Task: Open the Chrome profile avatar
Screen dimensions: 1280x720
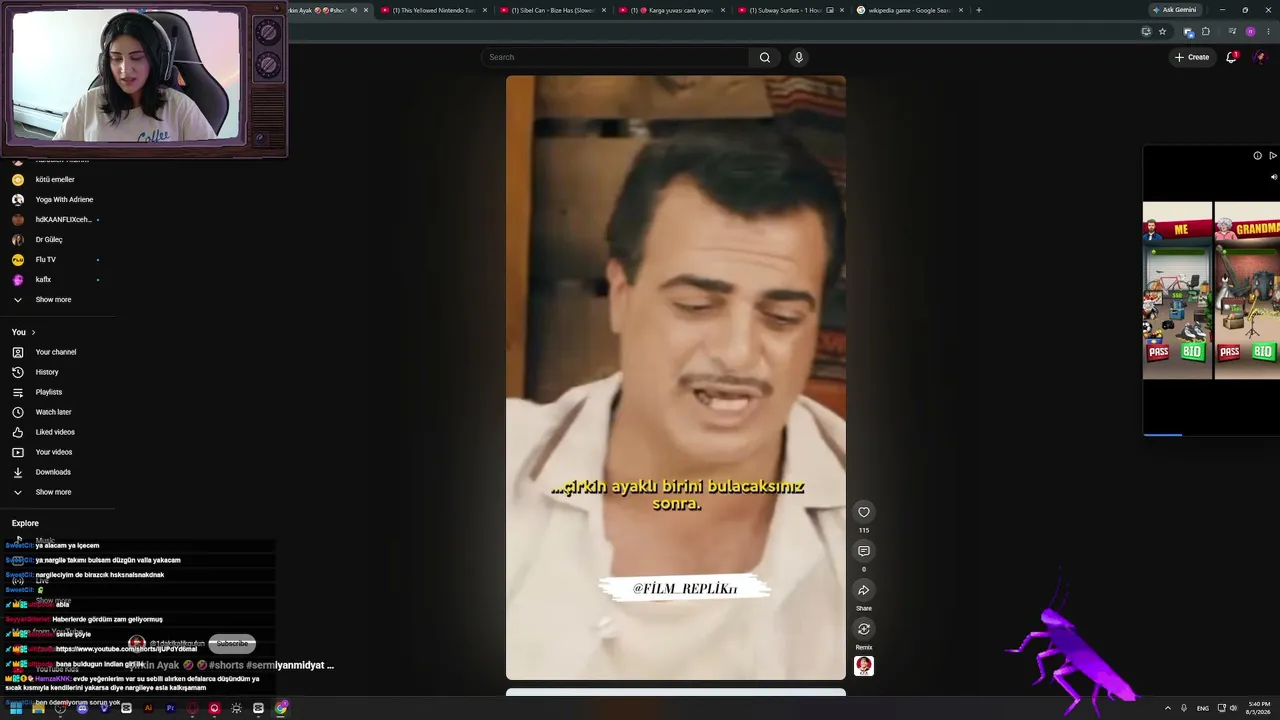Action: point(1250,32)
